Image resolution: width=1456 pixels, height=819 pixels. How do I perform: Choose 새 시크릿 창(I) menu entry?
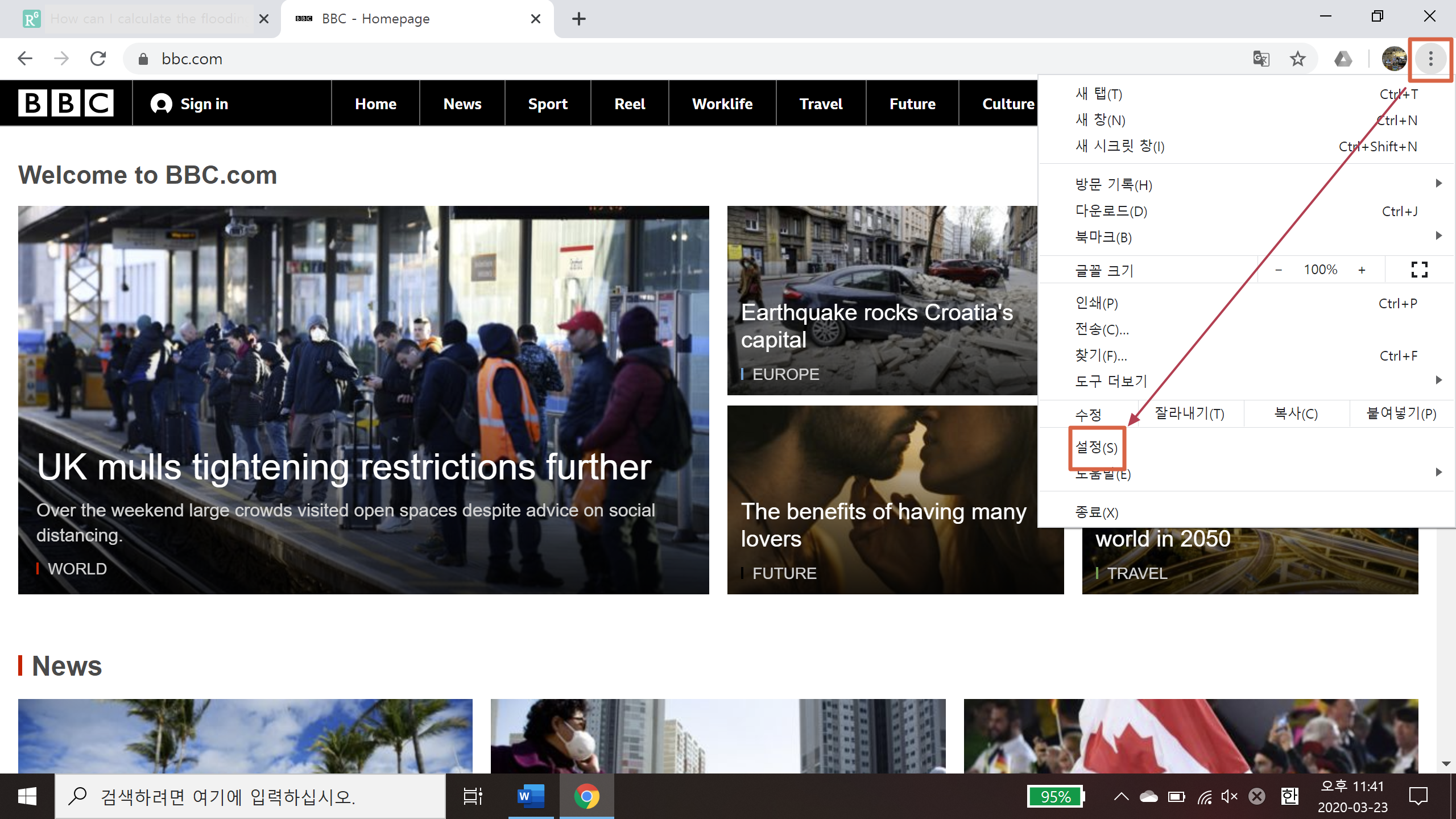pos(1120,146)
